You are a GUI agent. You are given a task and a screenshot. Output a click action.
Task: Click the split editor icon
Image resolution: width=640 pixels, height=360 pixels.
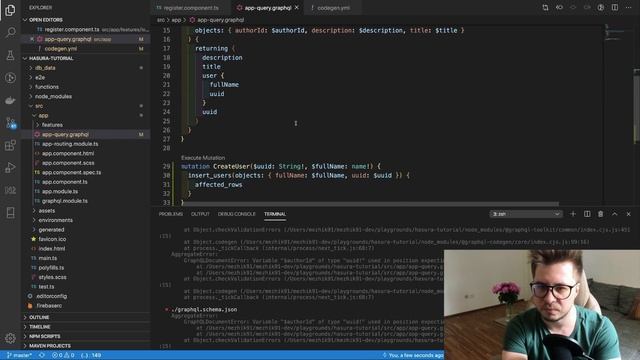(x=614, y=7)
